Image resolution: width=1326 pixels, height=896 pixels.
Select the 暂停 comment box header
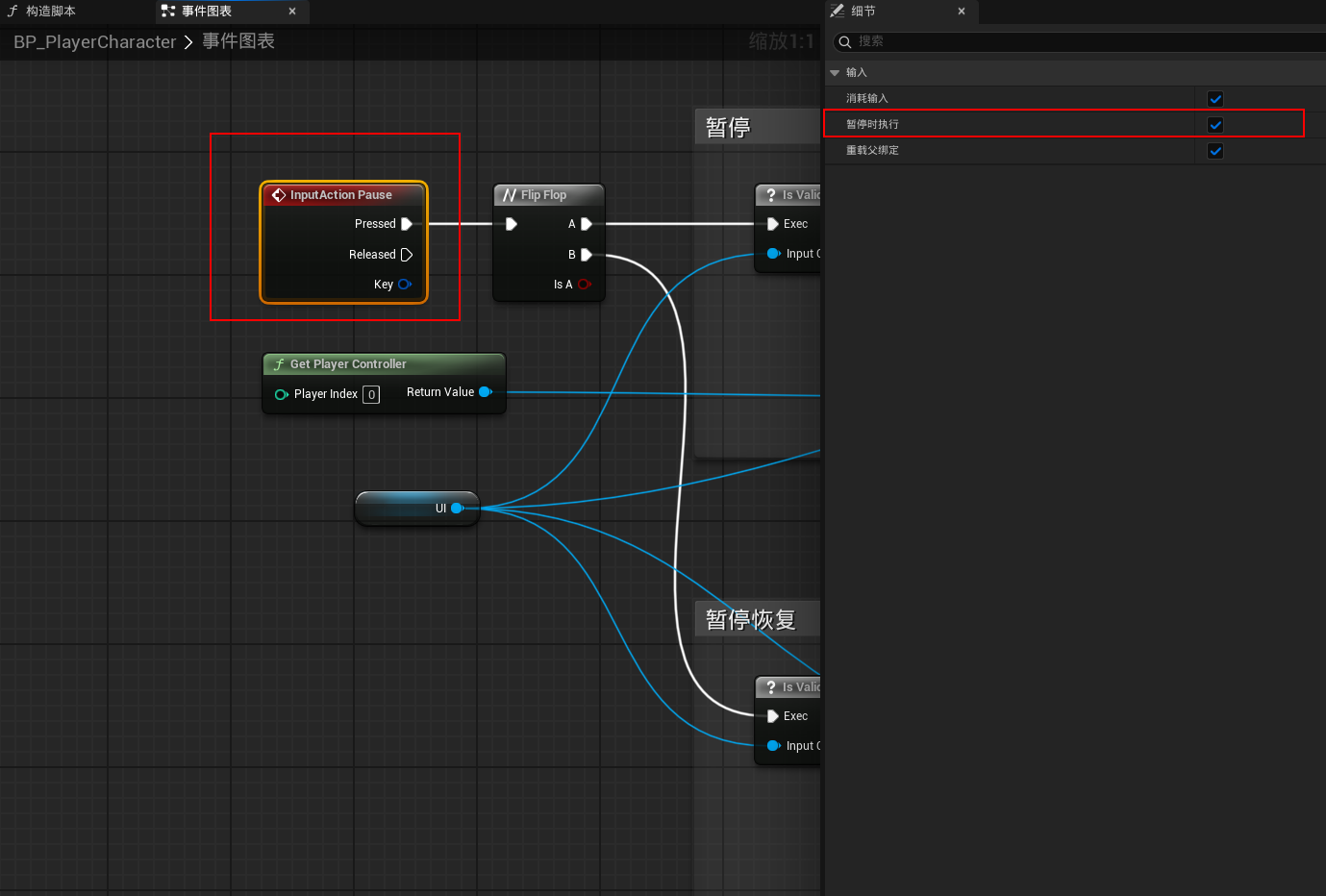(x=758, y=127)
